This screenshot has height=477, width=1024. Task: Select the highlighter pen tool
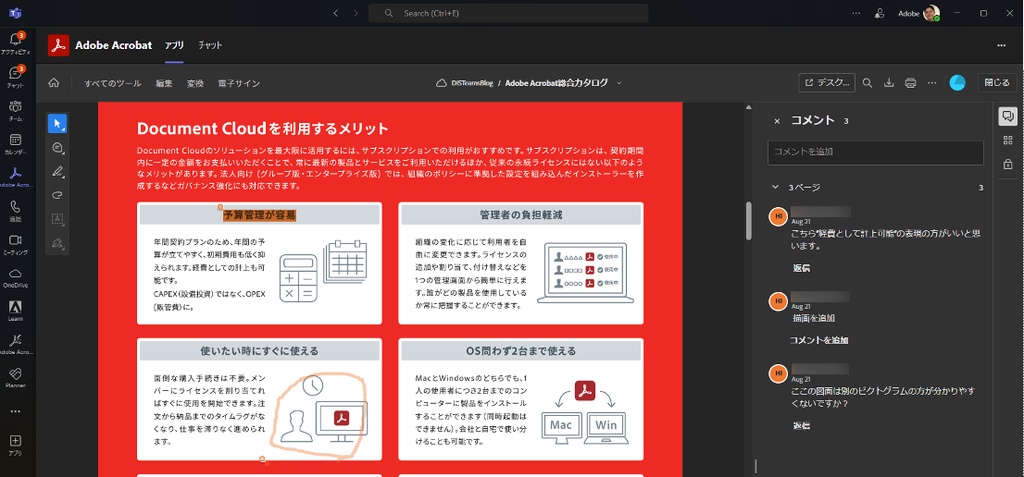click(57, 171)
